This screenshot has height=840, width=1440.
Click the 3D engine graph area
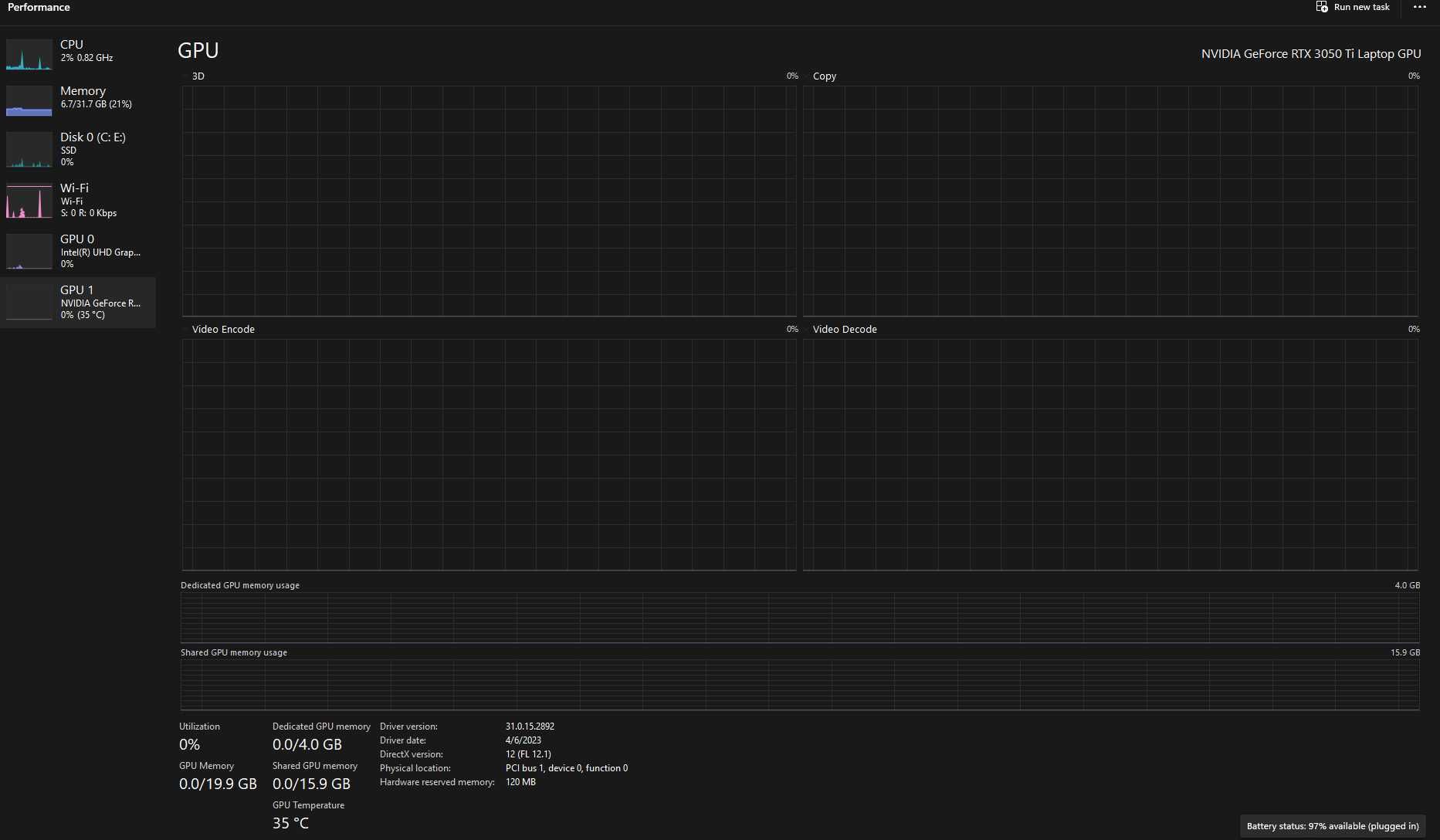pos(489,201)
